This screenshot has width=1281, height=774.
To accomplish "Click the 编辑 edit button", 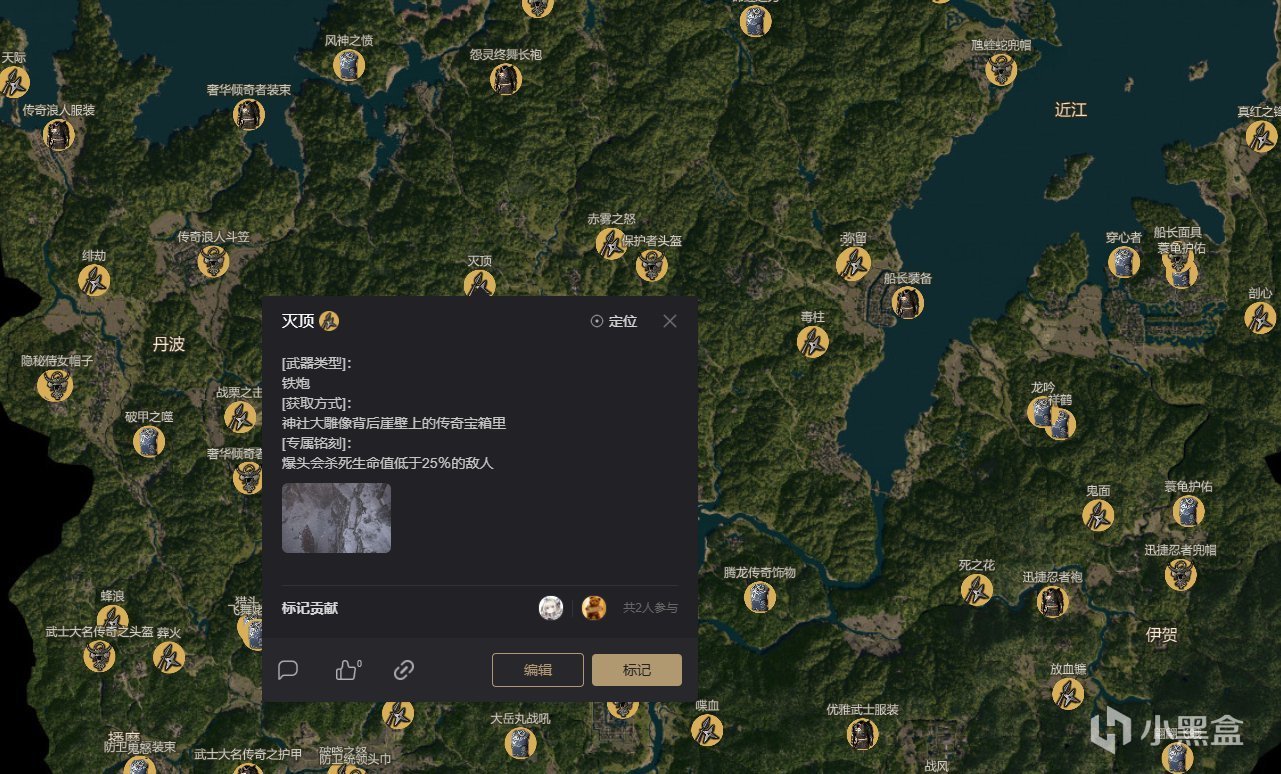I will pyautogui.click(x=538, y=670).
